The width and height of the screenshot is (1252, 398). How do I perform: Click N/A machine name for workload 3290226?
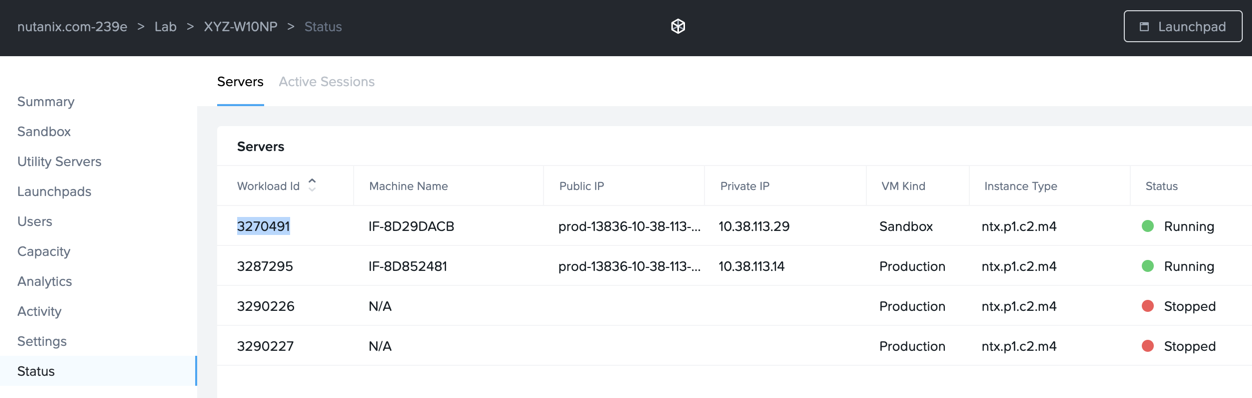(380, 306)
